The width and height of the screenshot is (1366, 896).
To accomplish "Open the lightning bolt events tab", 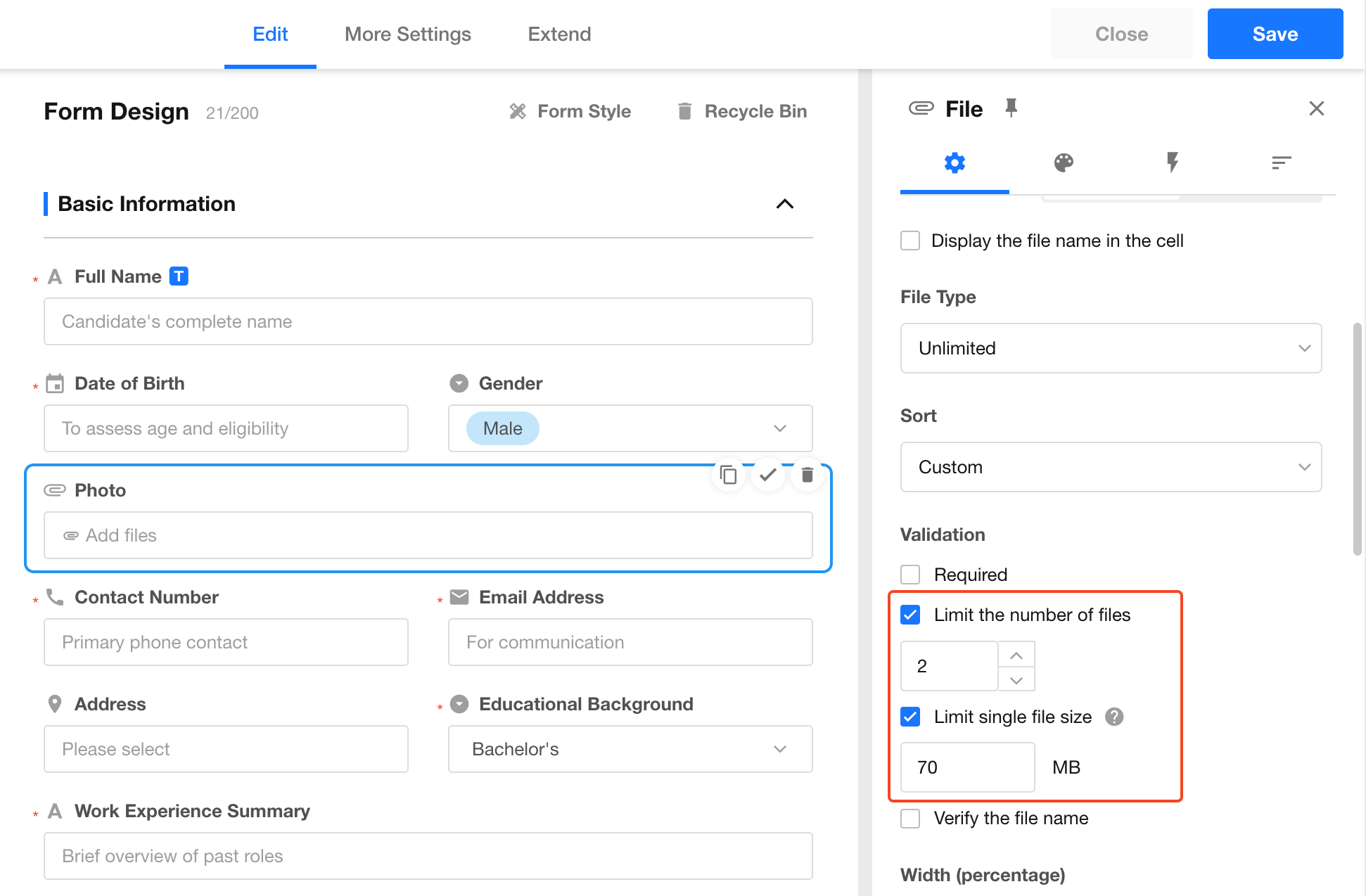I will pyautogui.click(x=1172, y=163).
